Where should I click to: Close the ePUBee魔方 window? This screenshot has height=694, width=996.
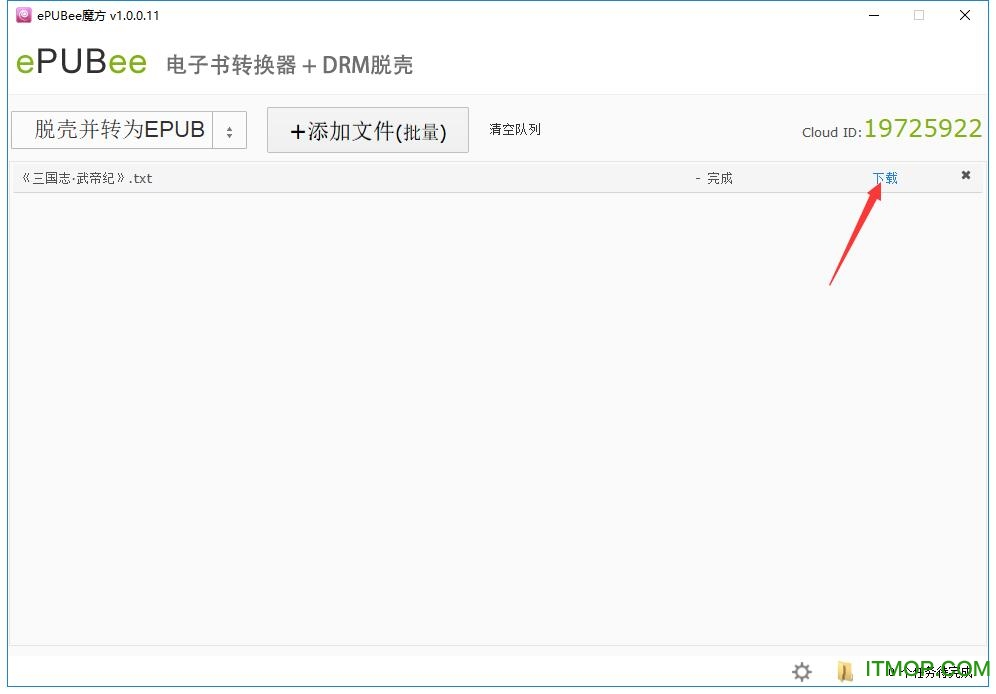(964, 15)
